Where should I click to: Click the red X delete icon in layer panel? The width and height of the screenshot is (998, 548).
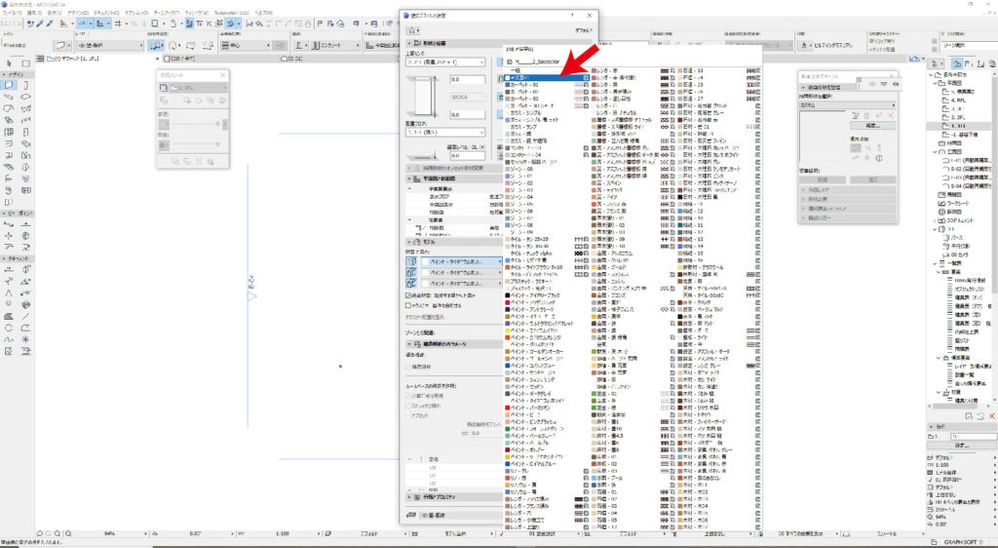click(891, 115)
